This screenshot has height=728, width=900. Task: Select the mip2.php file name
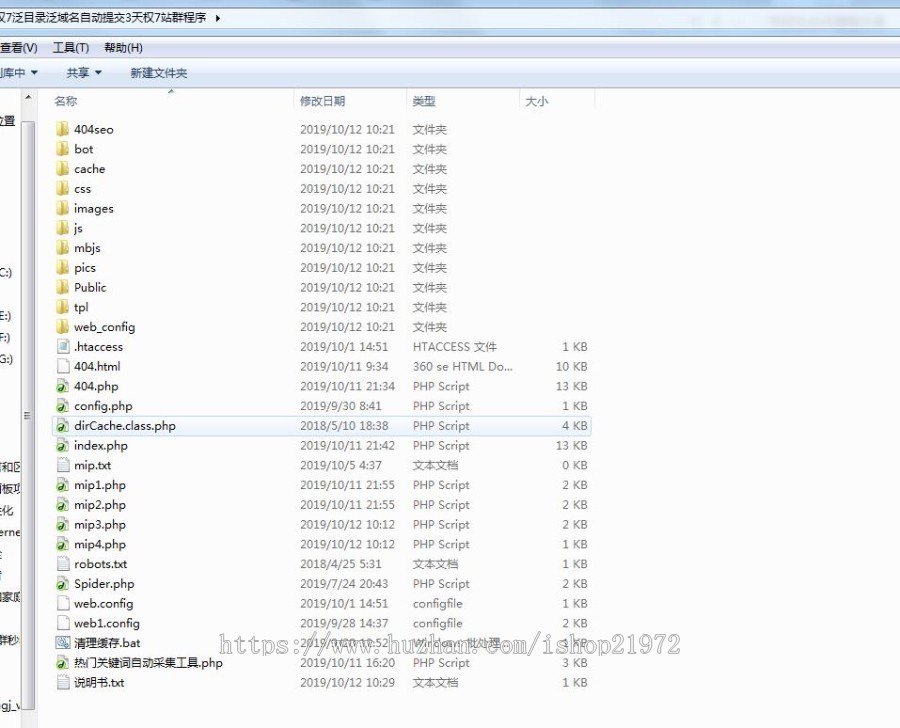(100, 505)
